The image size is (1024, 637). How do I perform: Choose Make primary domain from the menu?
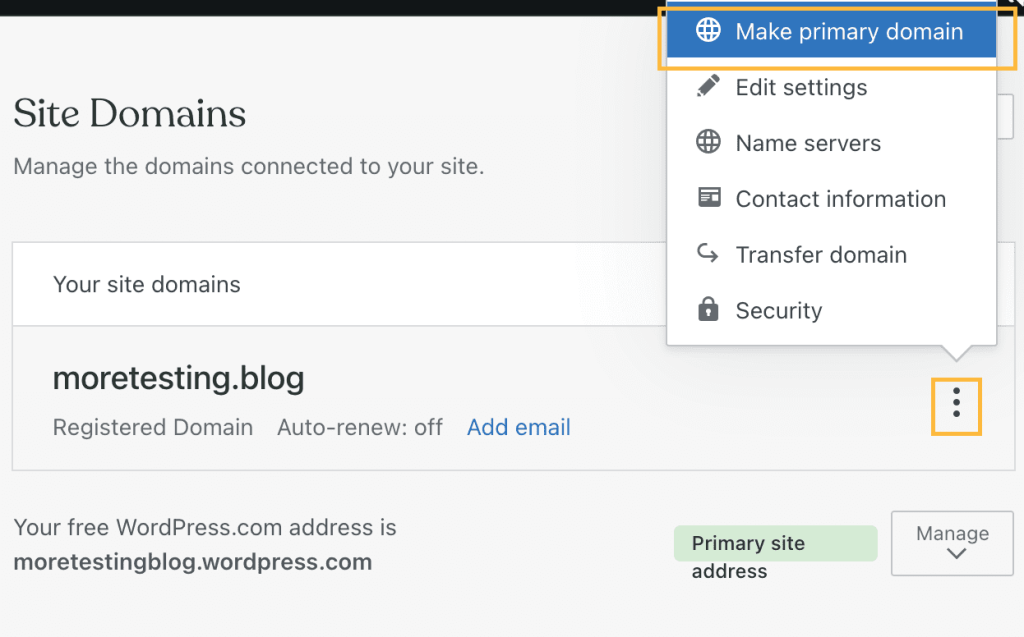point(848,31)
